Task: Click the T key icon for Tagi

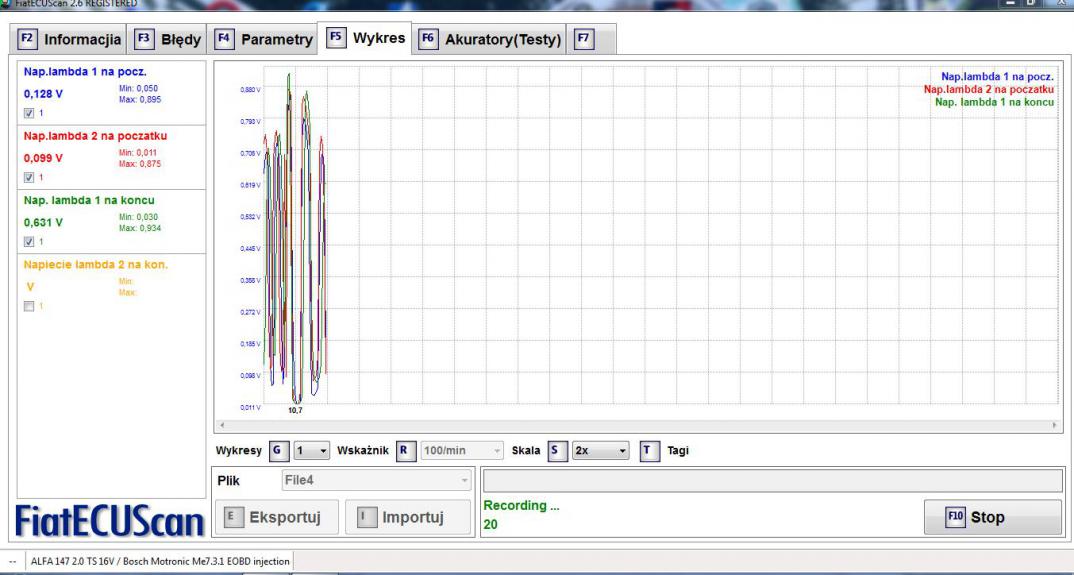Action: click(x=649, y=450)
